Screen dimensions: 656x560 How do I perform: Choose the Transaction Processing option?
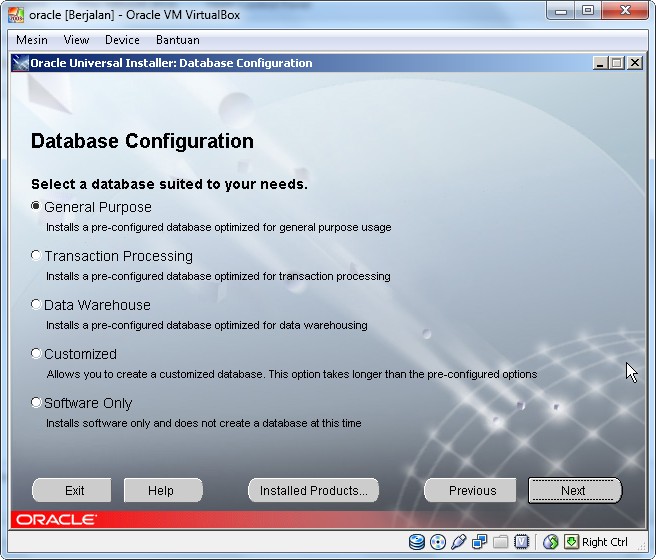pyautogui.click(x=36, y=256)
